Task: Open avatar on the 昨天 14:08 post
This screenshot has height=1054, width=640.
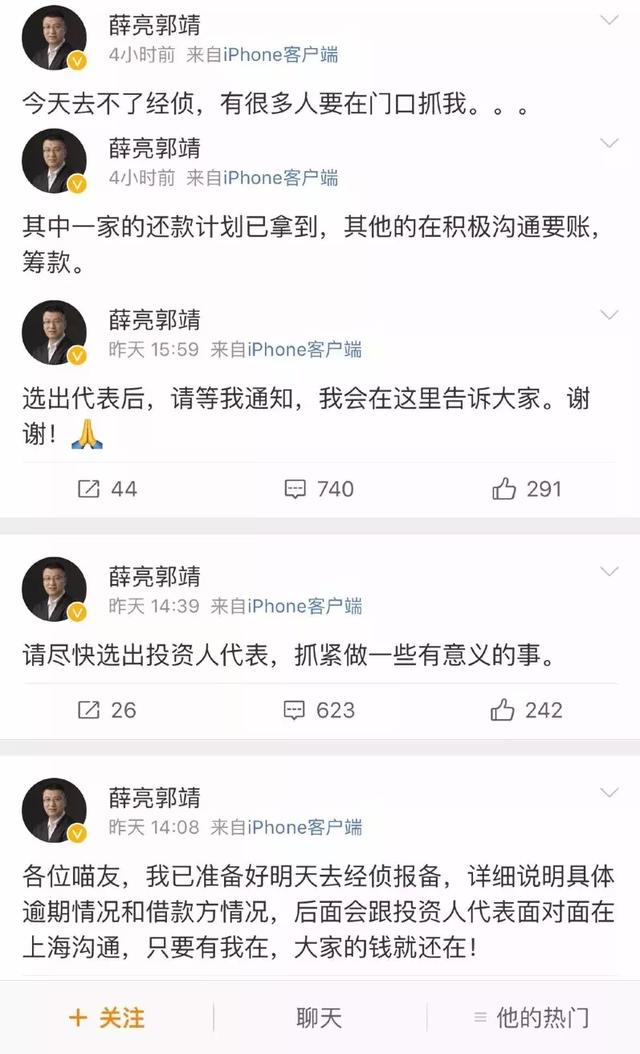Action: coord(54,811)
